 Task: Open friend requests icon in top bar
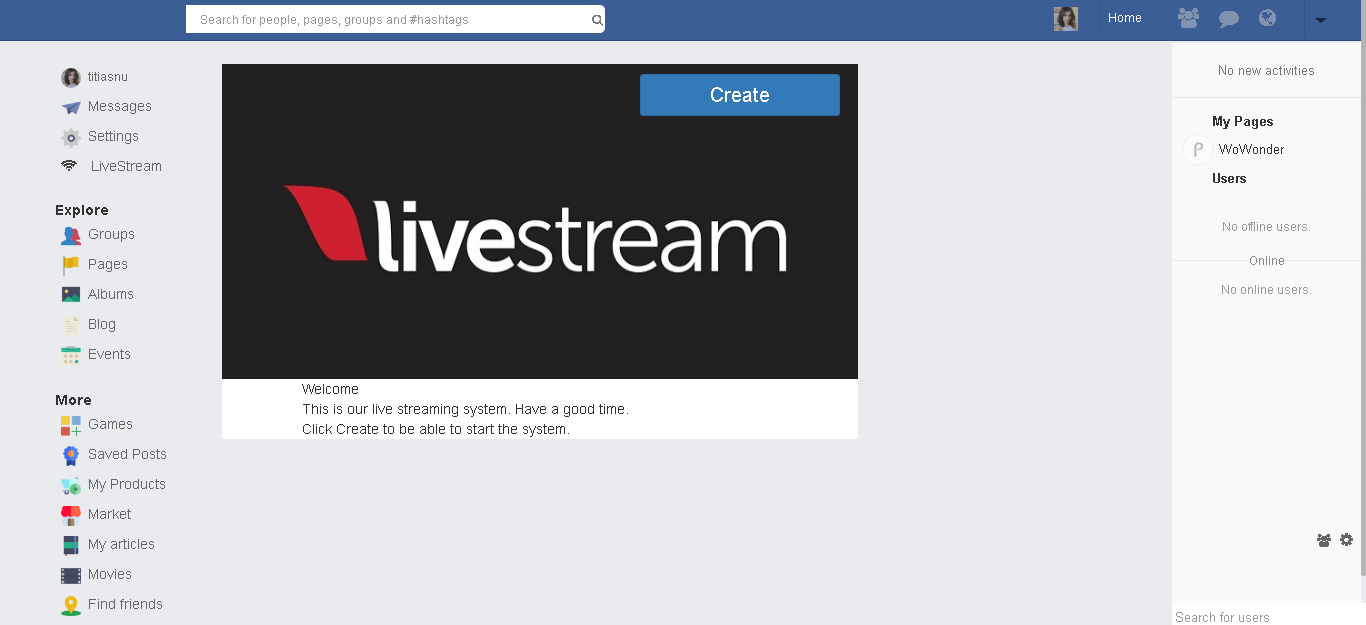coord(1188,18)
